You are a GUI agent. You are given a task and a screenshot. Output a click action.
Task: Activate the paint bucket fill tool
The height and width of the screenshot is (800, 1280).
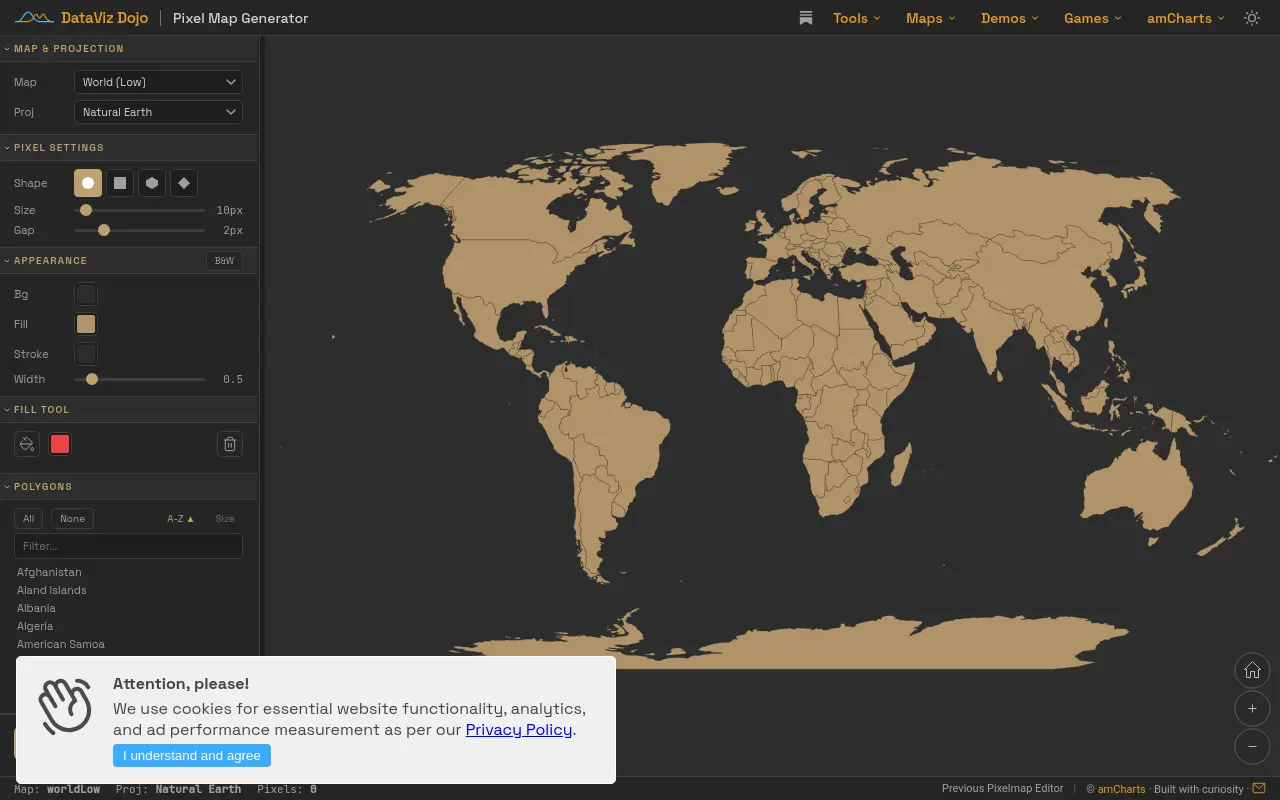pos(27,444)
